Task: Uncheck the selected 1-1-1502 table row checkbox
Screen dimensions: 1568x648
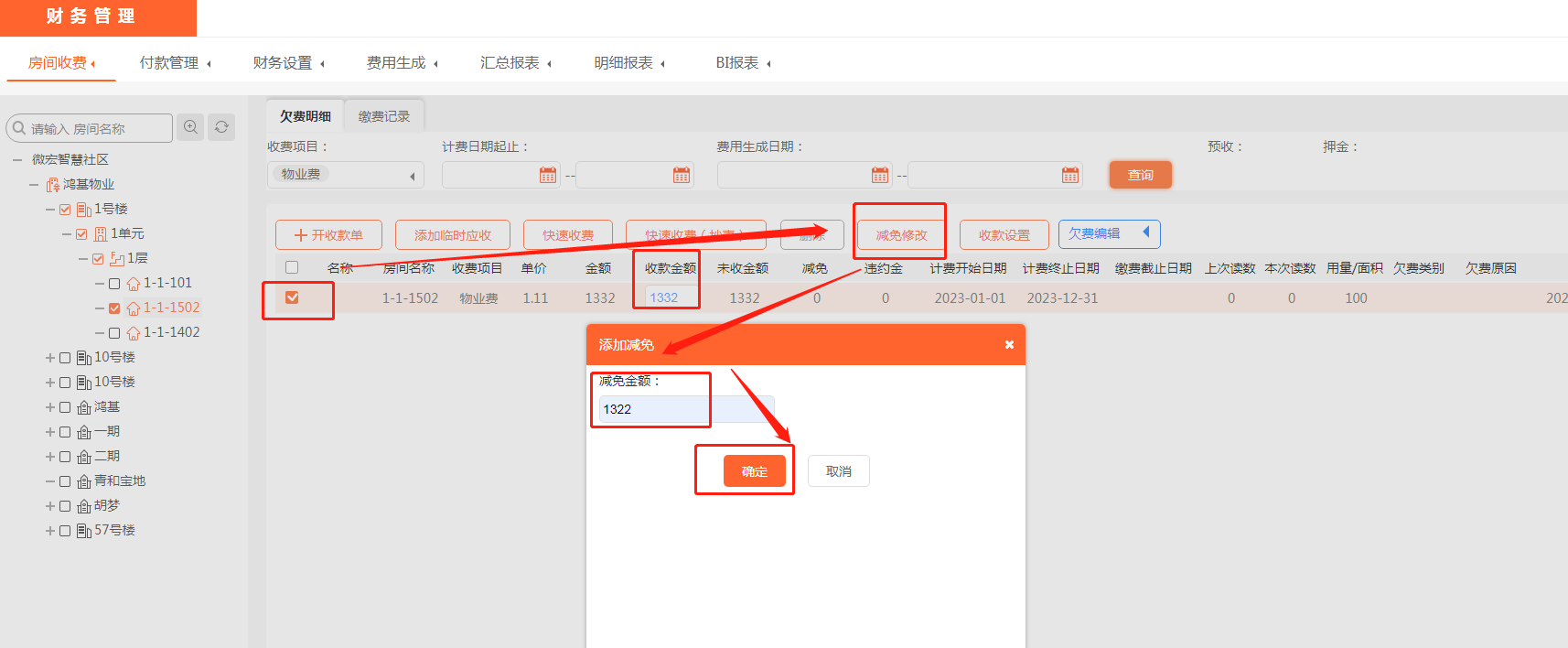Action: tap(292, 297)
